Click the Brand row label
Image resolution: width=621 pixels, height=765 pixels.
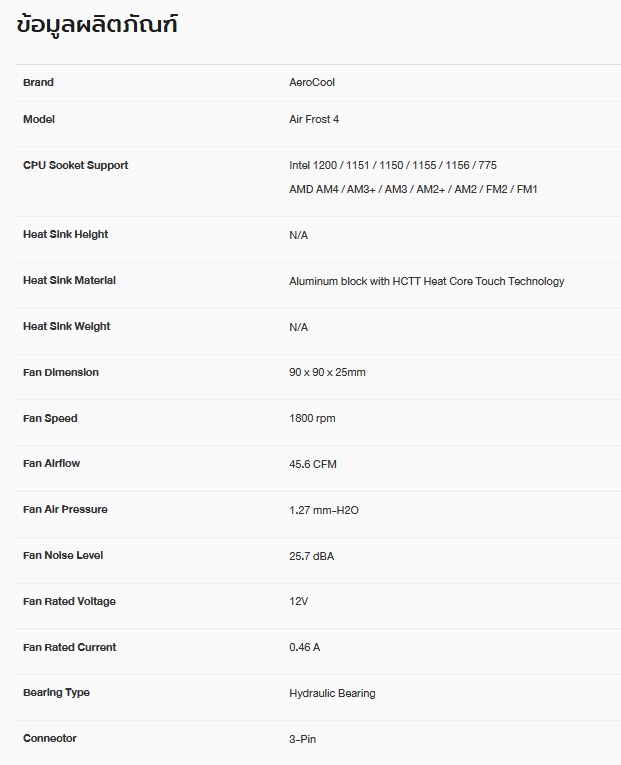click(x=38, y=82)
